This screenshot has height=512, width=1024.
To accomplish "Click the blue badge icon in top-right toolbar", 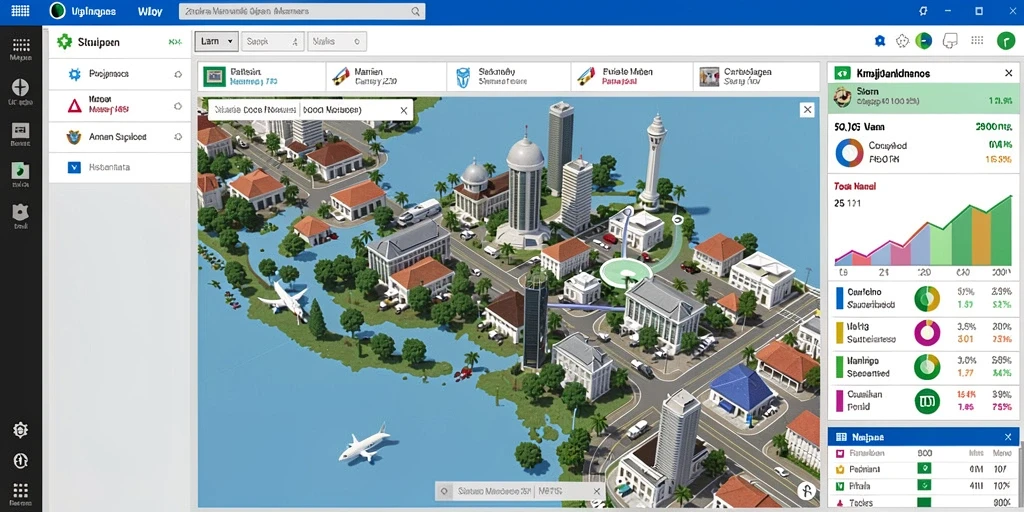I will coord(880,41).
